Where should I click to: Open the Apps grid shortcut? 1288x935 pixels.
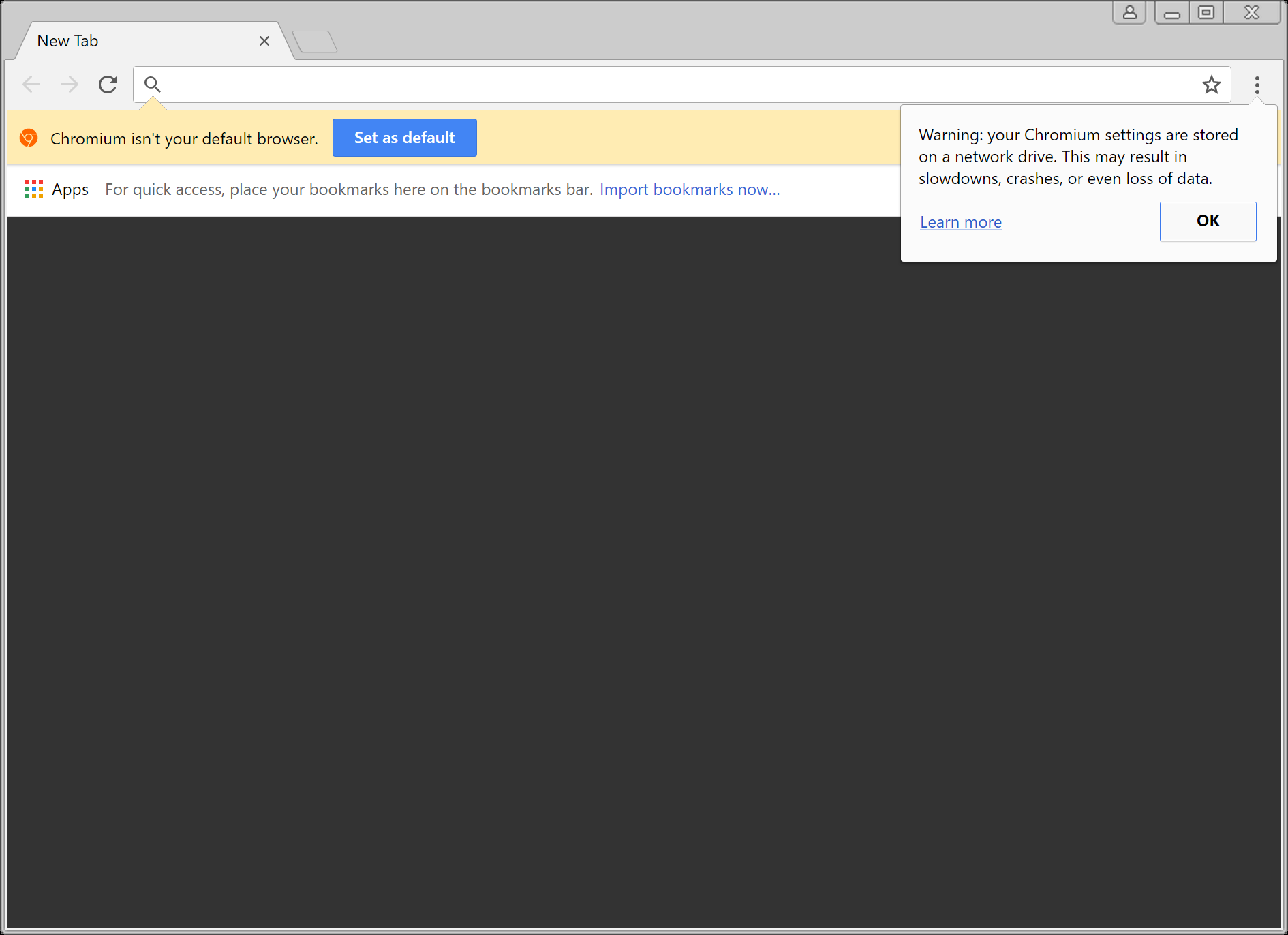[x=57, y=189]
